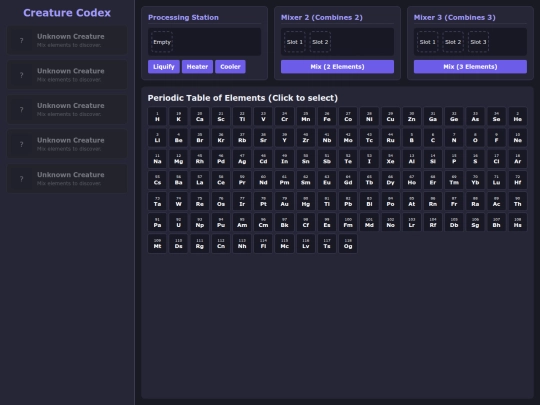Image resolution: width=540 pixels, height=405 pixels.
Task: Select the Empty processing slot
Action: point(162,42)
